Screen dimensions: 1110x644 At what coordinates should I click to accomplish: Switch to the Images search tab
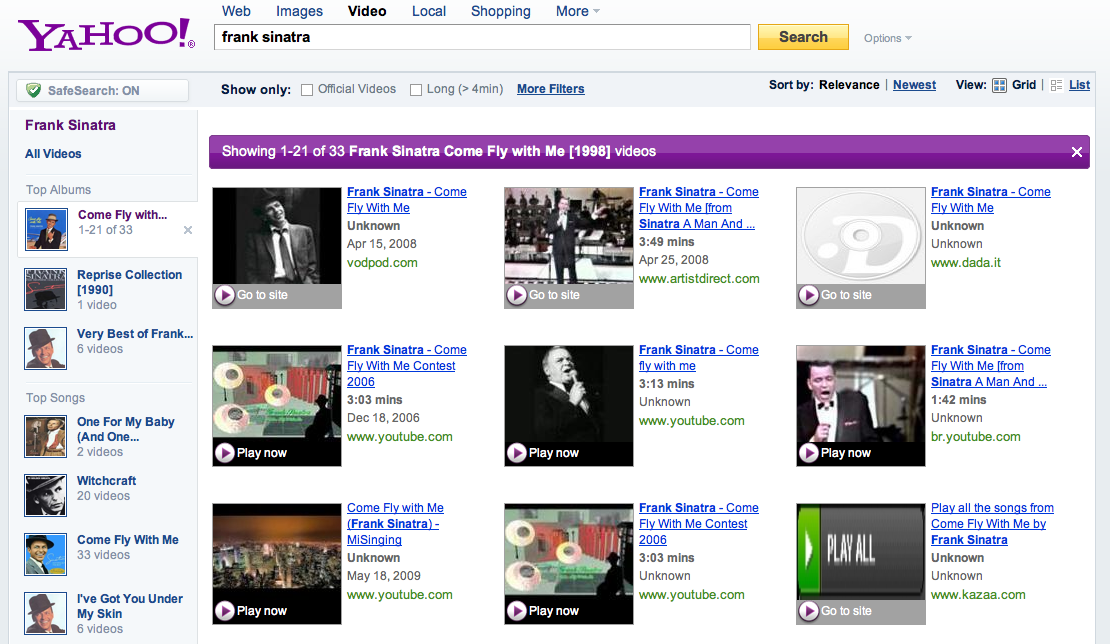299,11
